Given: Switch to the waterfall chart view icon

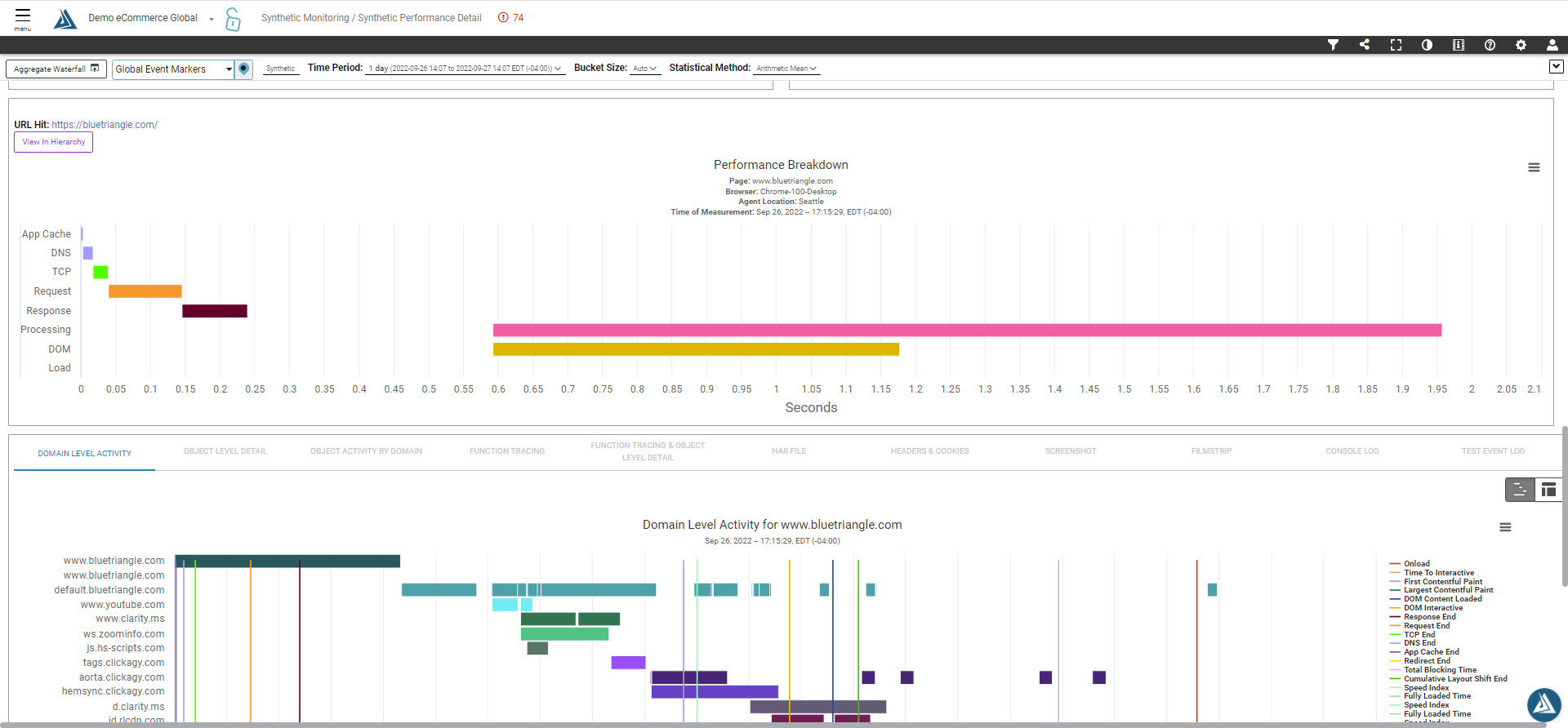Looking at the screenshot, I should pyautogui.click(x=1520, y=490).
